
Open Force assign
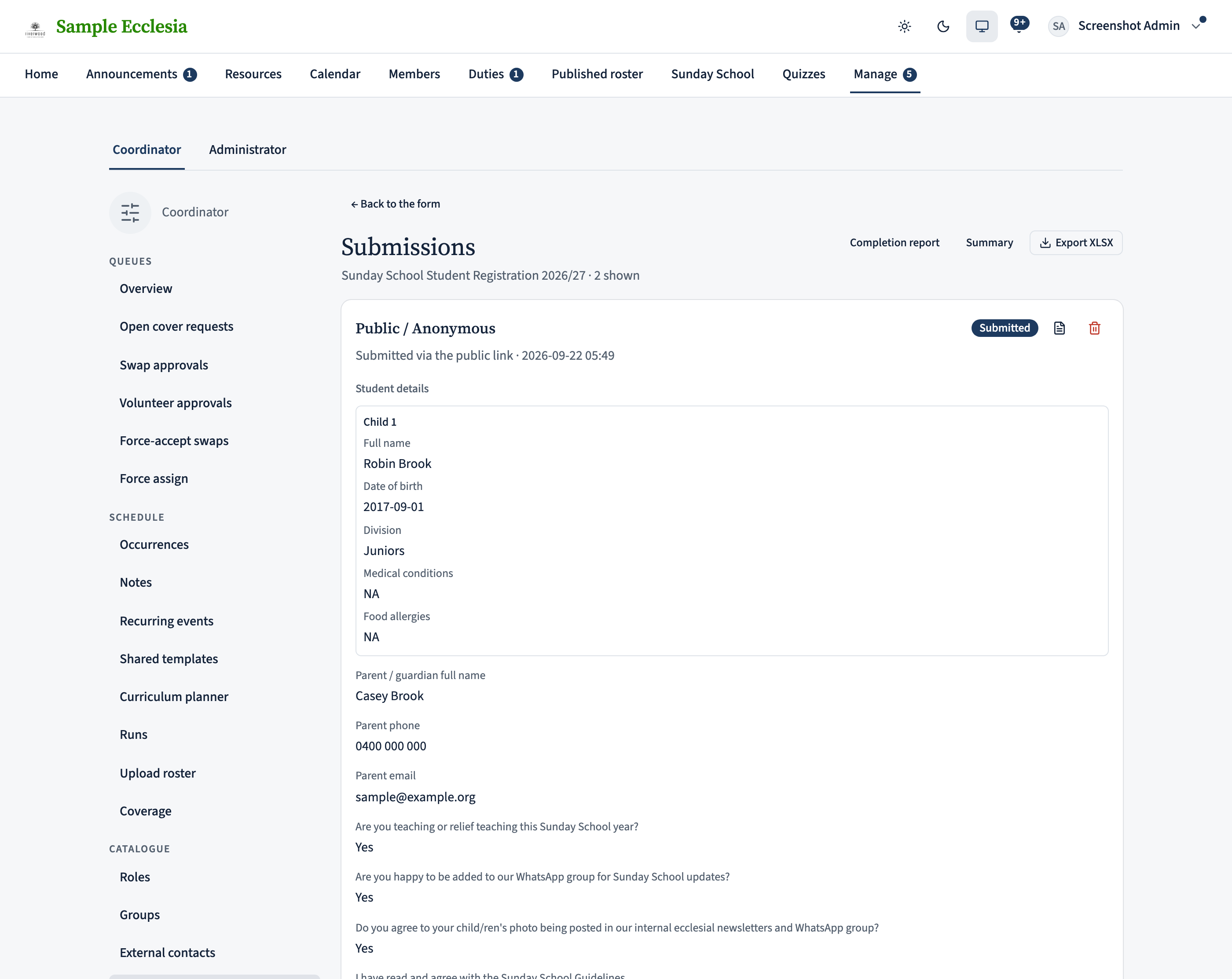[154, 479]
